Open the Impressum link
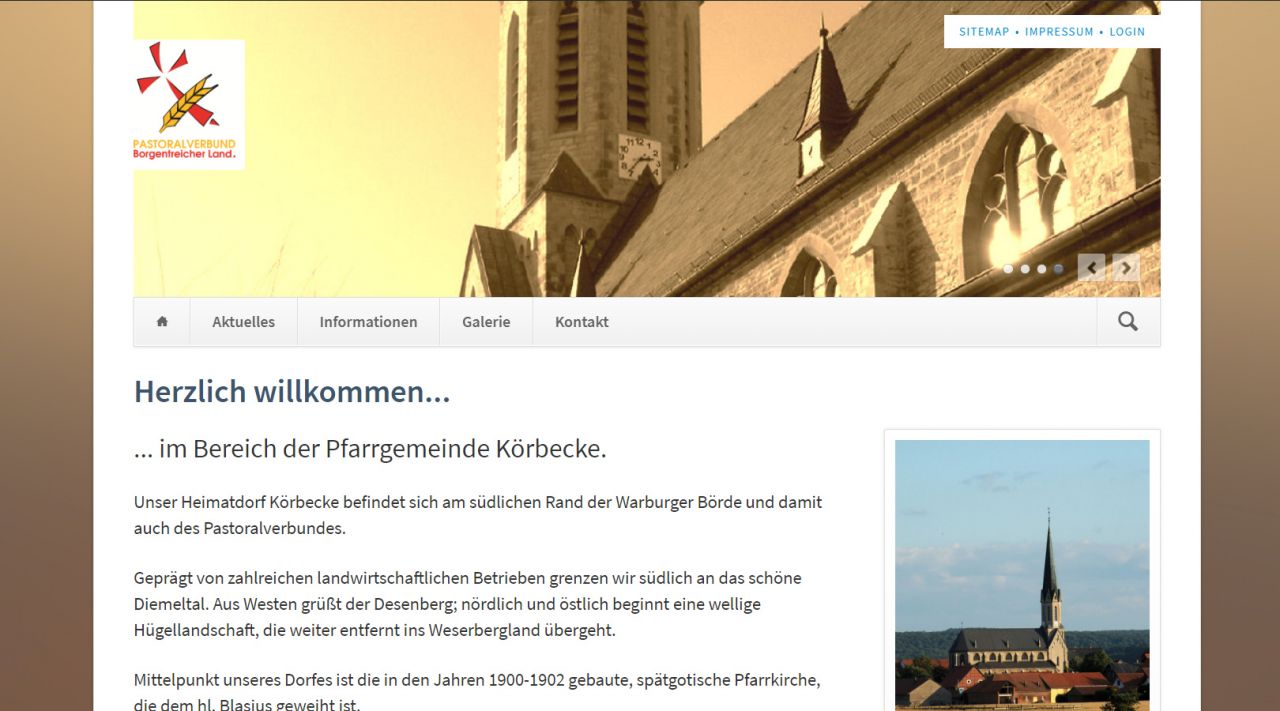The image size is (1280, 711). coord(1059,32)
